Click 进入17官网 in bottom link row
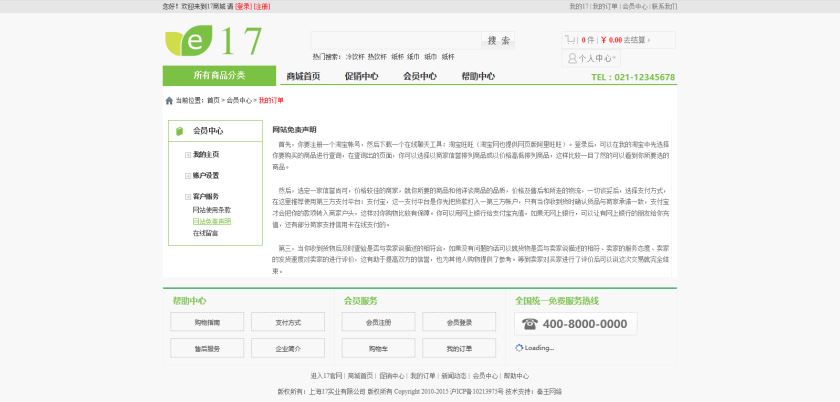Screen dimensions: 840x402 click(x=326, y=376)
